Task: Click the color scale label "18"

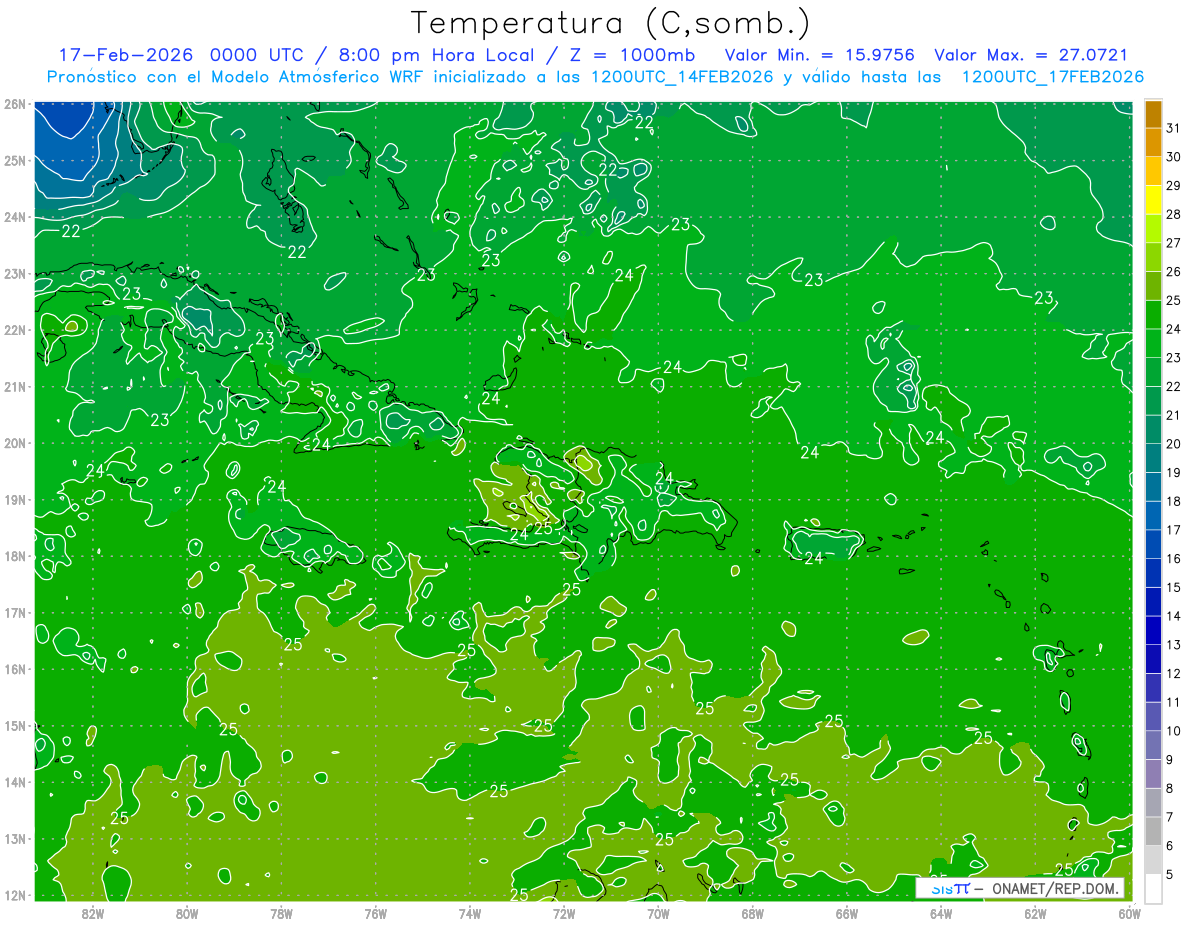Action: 1174,501
